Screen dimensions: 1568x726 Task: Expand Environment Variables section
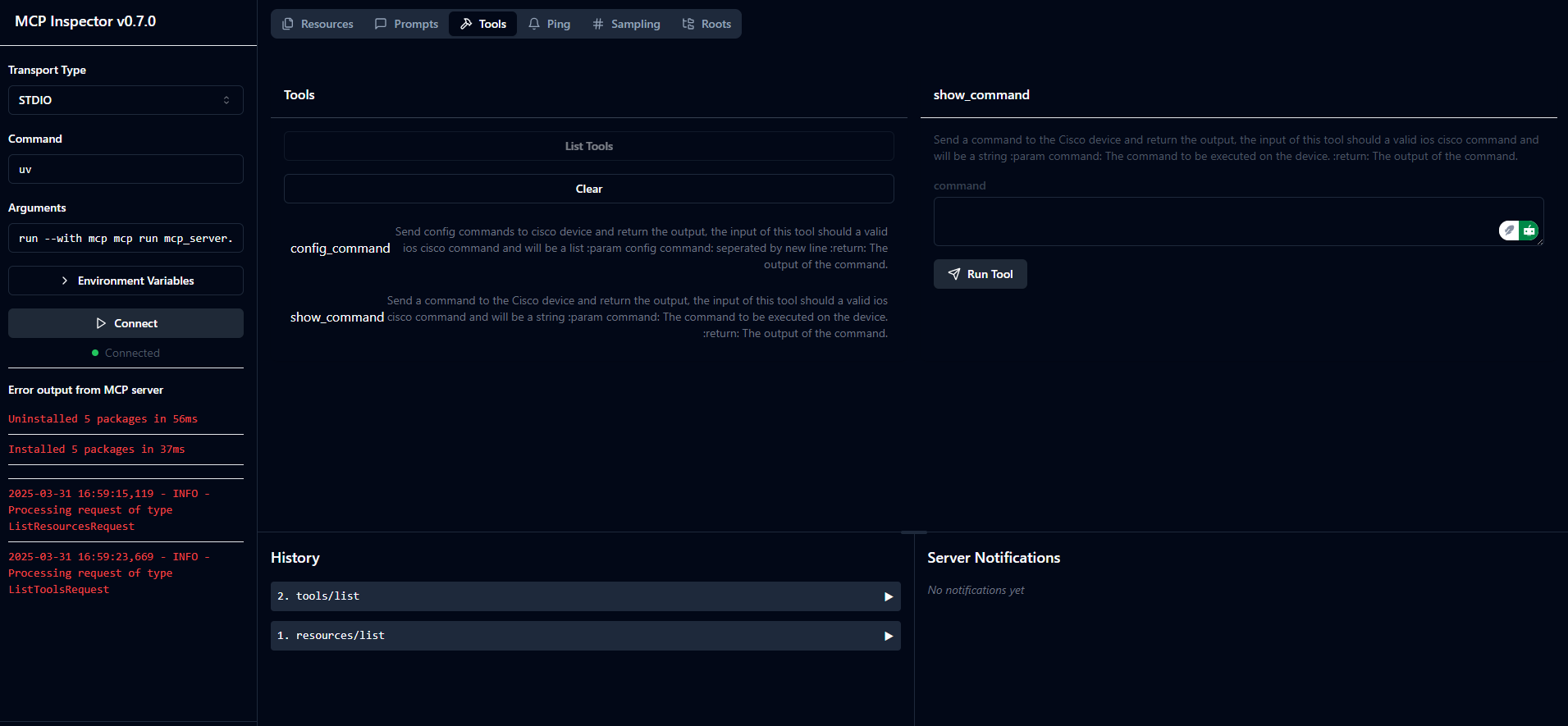point(126,281)
